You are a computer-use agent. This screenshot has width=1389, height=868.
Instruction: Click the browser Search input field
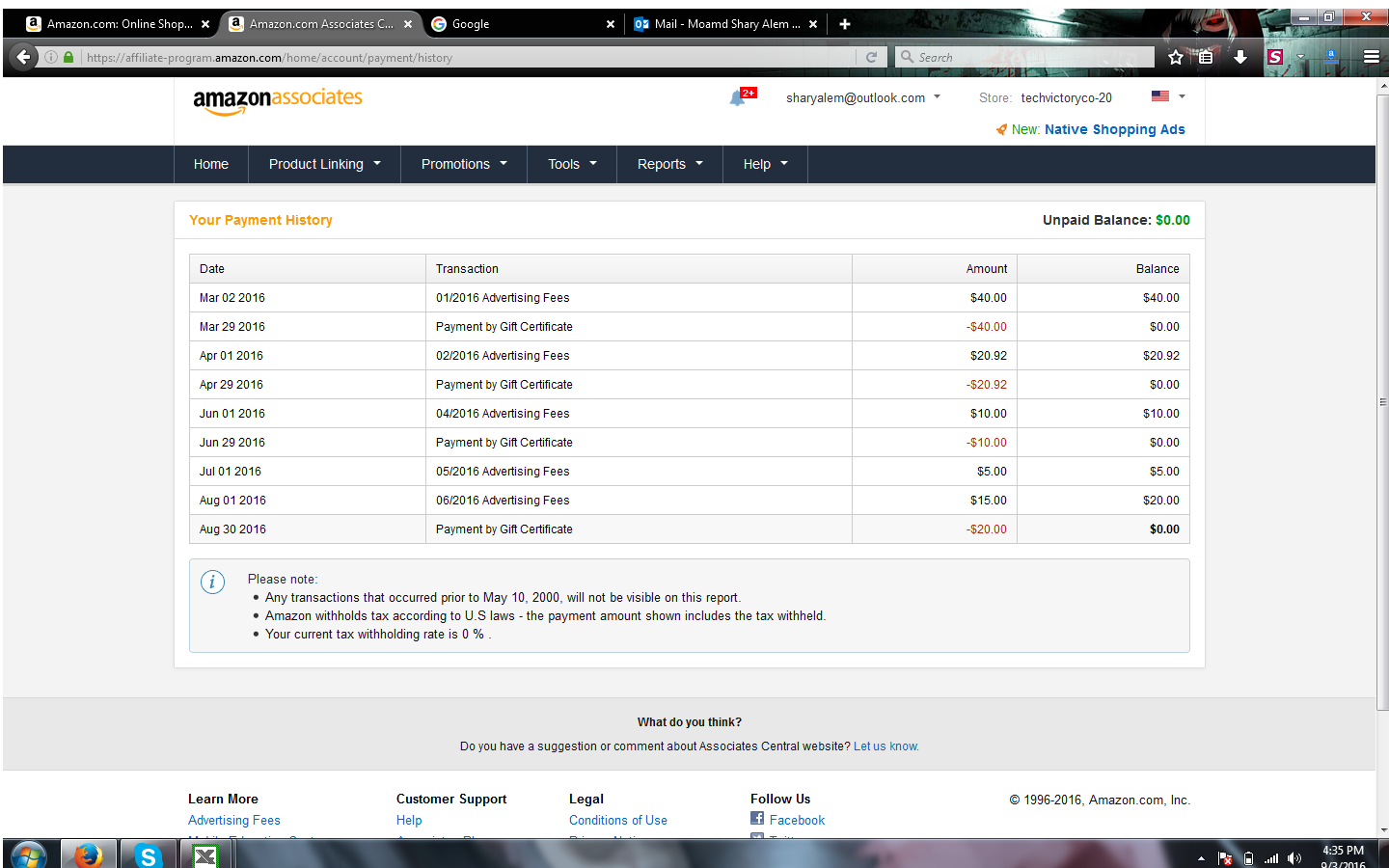(x=1024, y=57)
